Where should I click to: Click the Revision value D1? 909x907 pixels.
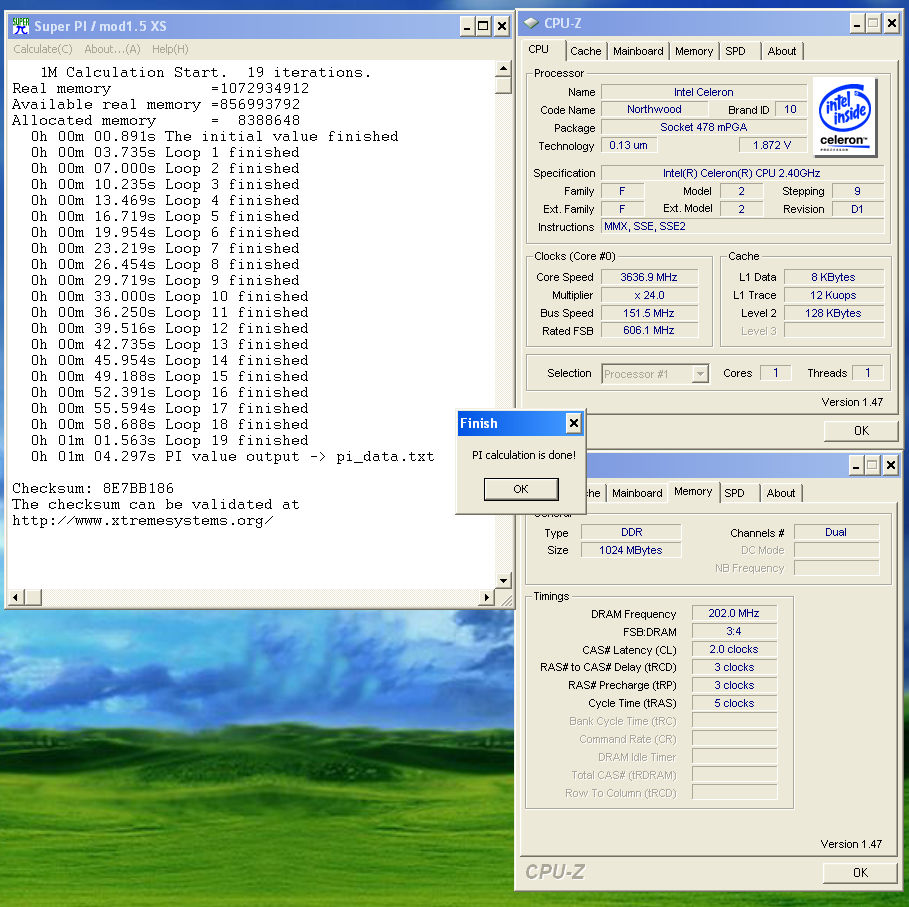pos(857,209)
